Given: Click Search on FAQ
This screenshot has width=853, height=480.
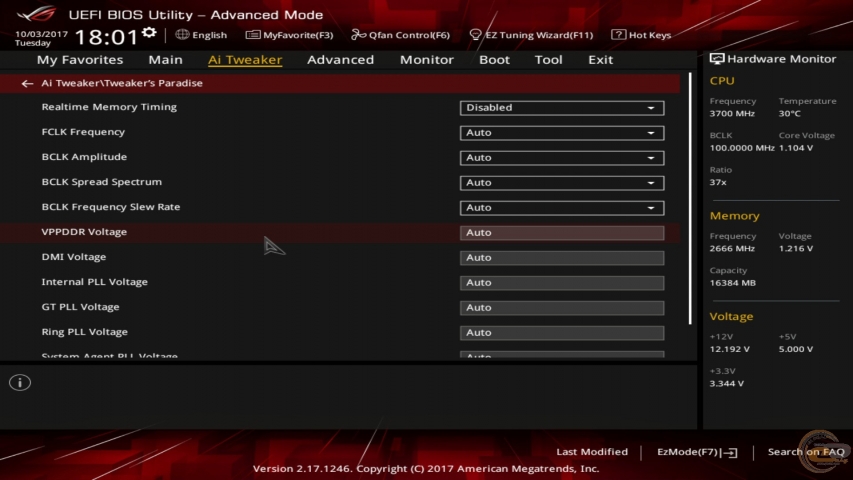Looking at the screenshot, I should 806,452.
